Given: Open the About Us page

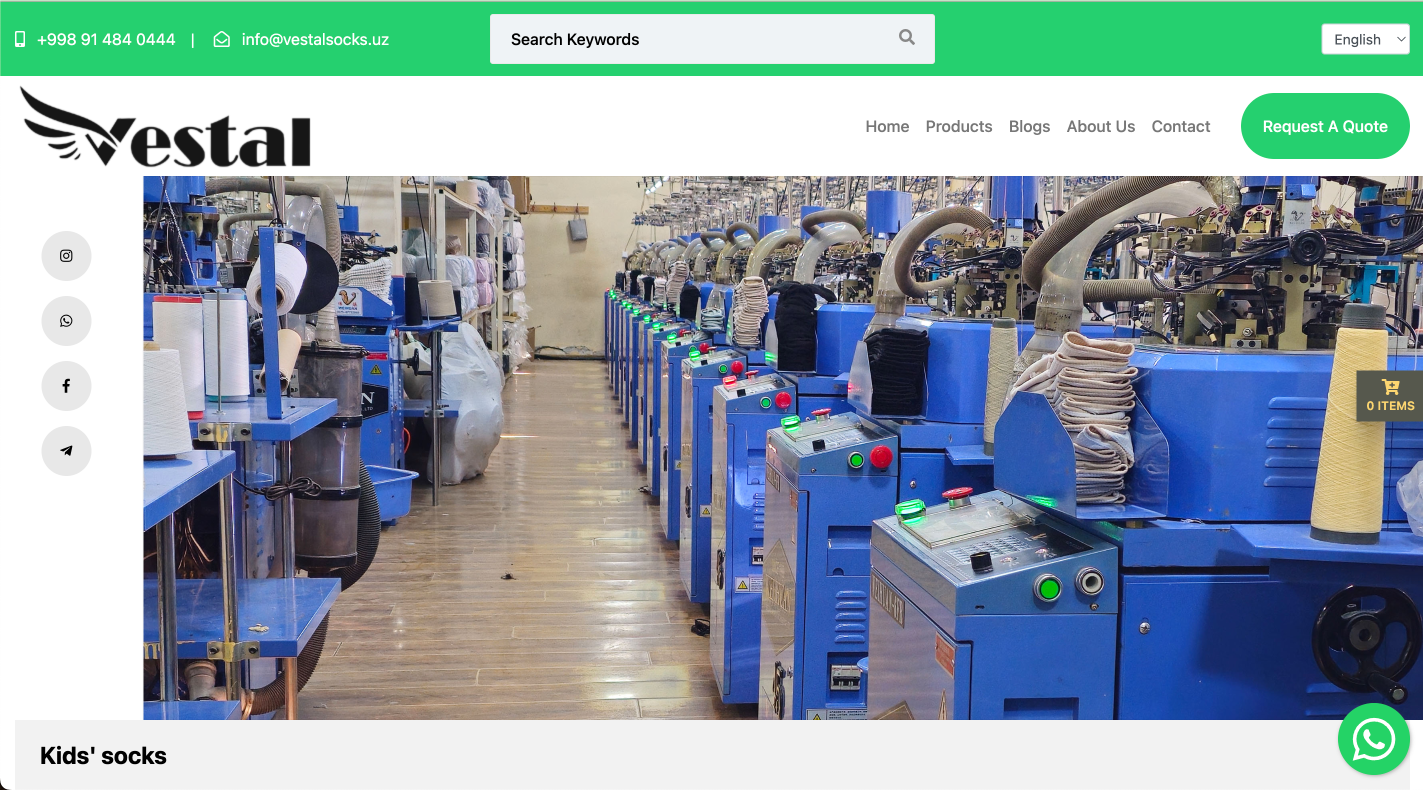Looking at the screenshot, I should 1100,127.
